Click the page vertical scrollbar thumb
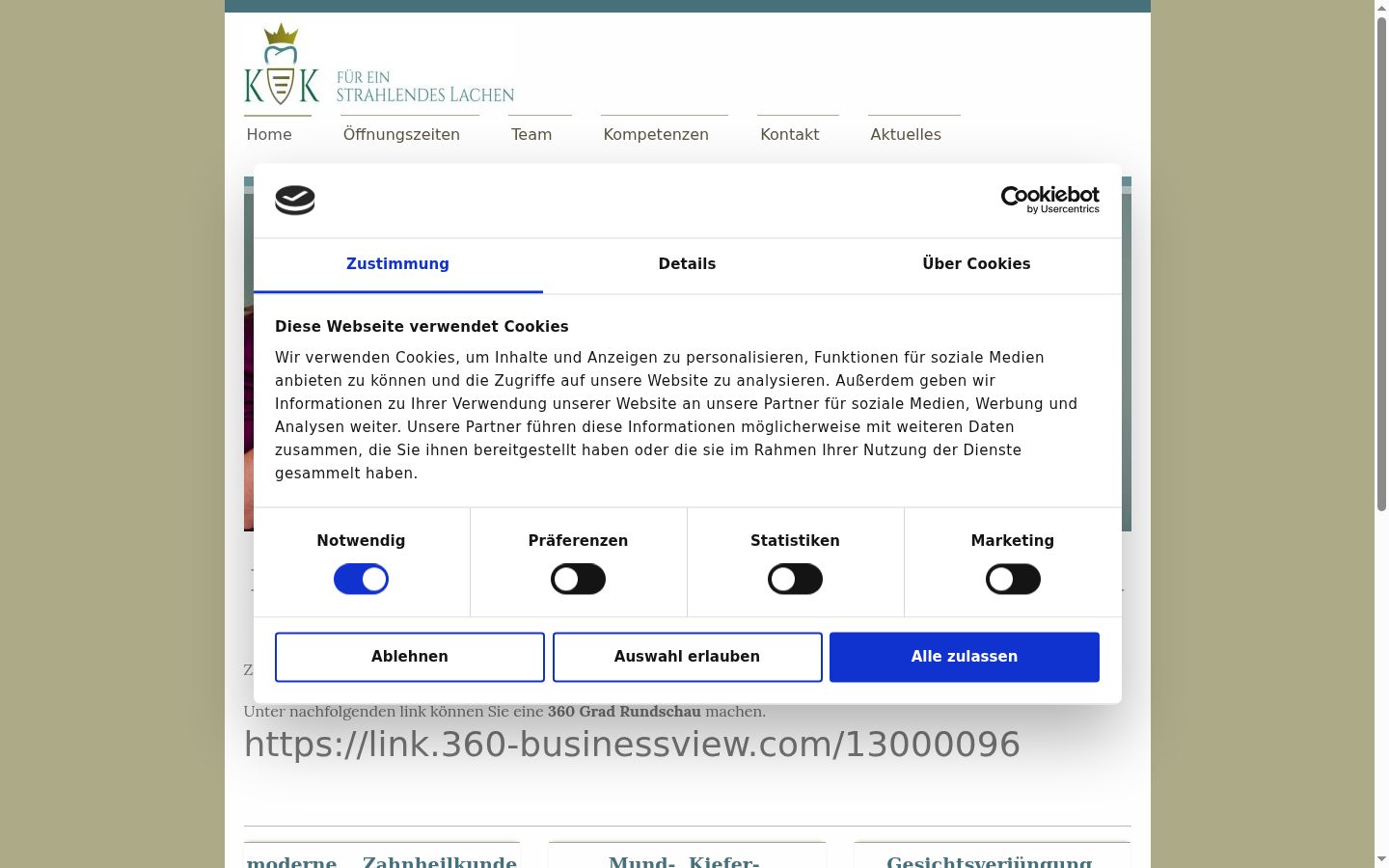Screen dimensions: 1389x868 1381,263
